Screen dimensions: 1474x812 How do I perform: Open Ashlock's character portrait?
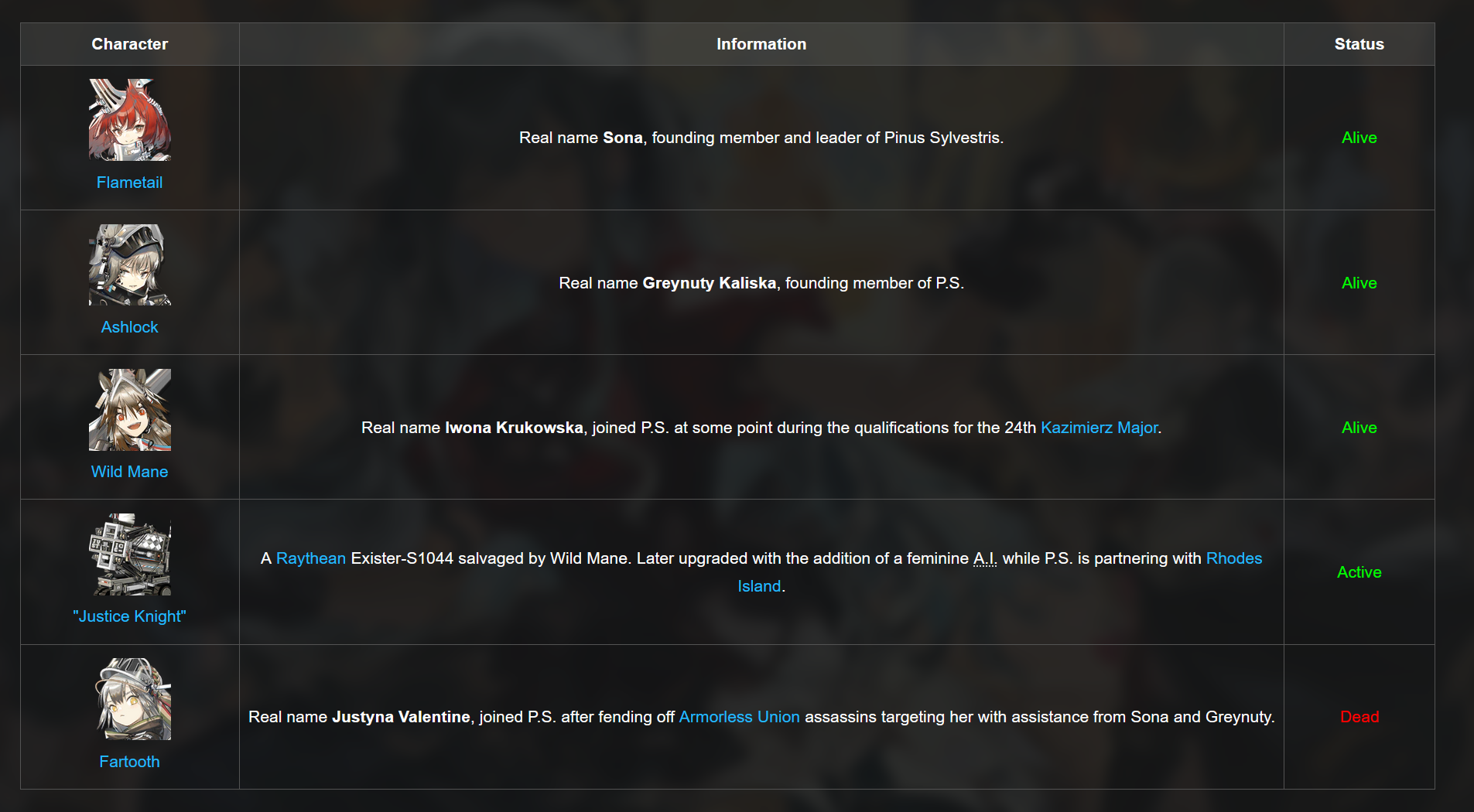(x=130, y=264)
